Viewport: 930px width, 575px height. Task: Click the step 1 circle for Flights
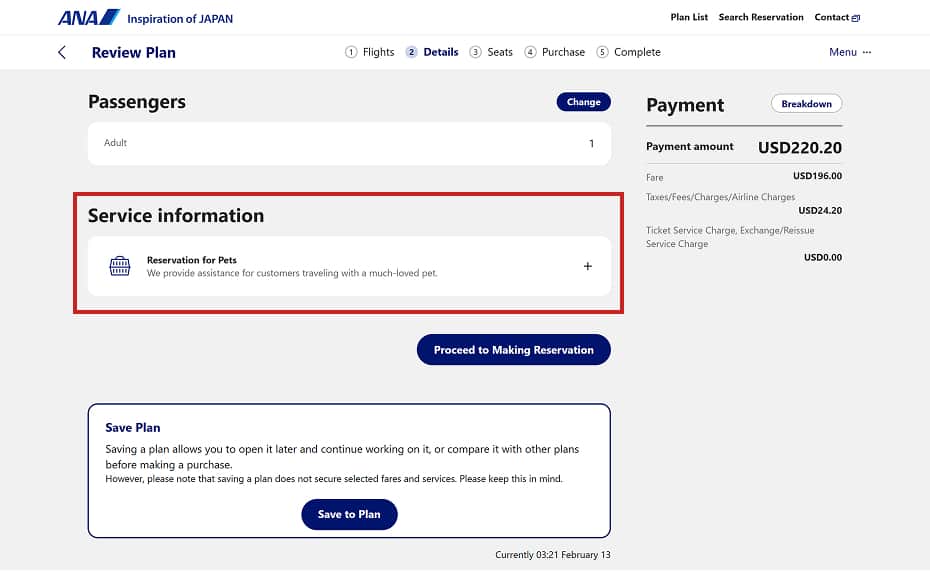[x=351, y=52]
